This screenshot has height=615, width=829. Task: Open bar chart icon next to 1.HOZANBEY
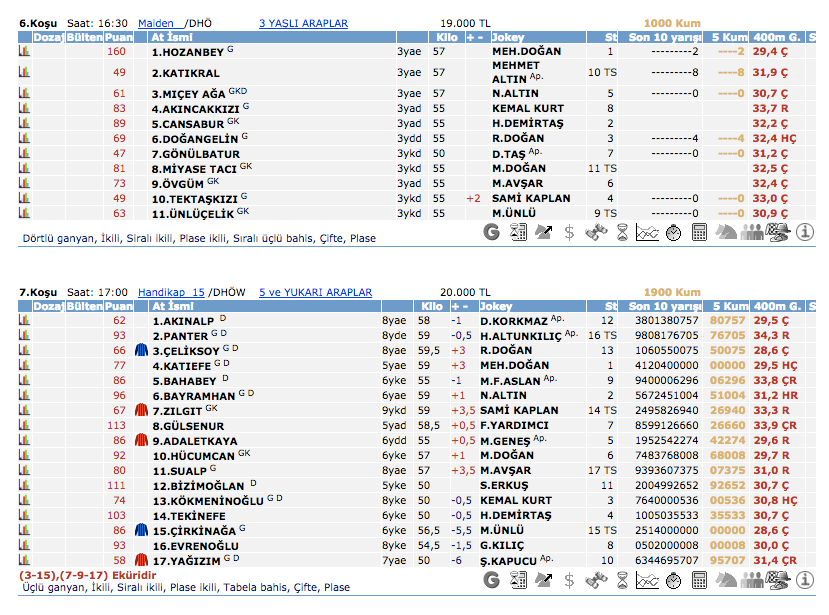coord(26,51)
